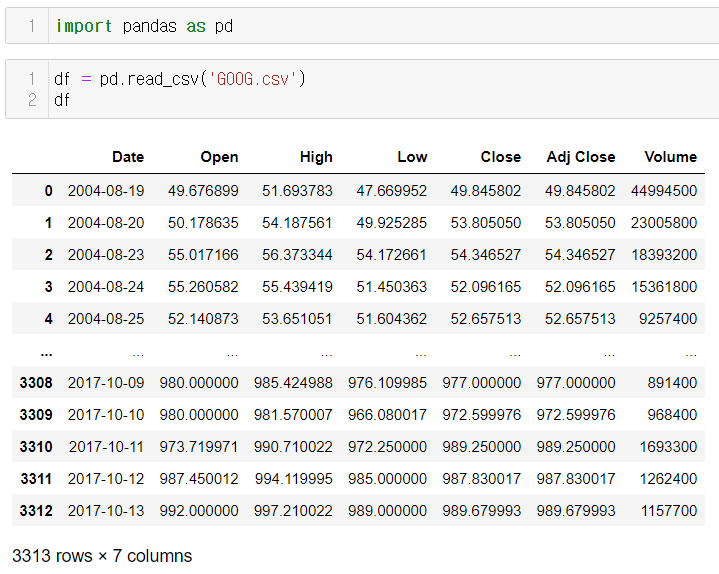Click Open value 49.676899
The width and height of the screenshot is (719, 574).
tap(203, 191)
